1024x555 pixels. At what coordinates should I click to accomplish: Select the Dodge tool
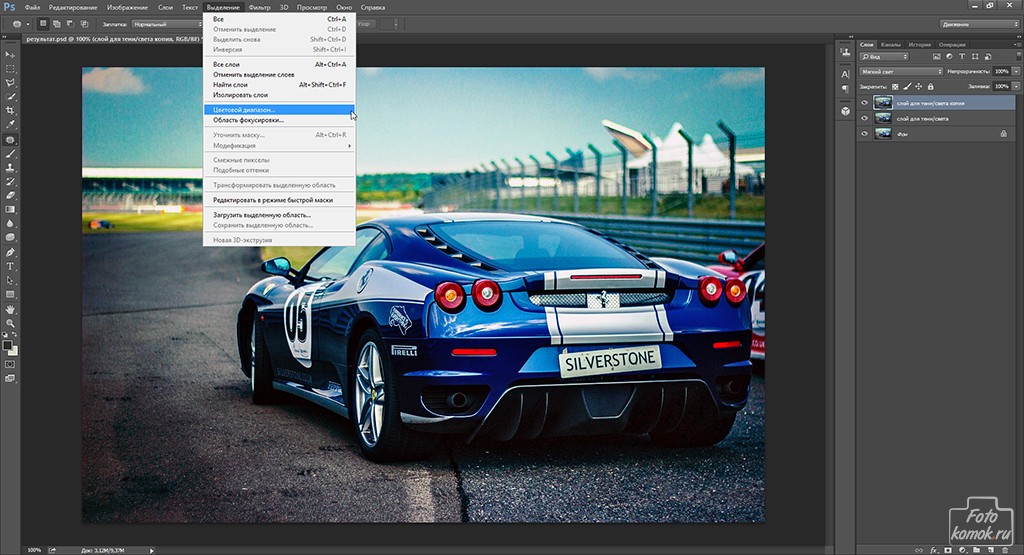10,237
